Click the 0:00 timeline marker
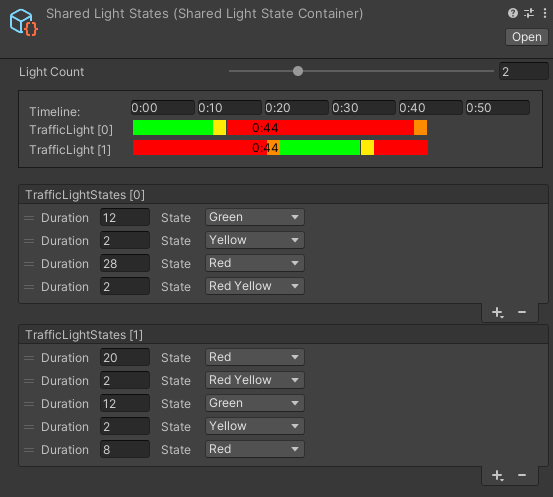Image resolution: width=553 pixels, height=497 pixels. pyautogui.click(x=163, y=108)
